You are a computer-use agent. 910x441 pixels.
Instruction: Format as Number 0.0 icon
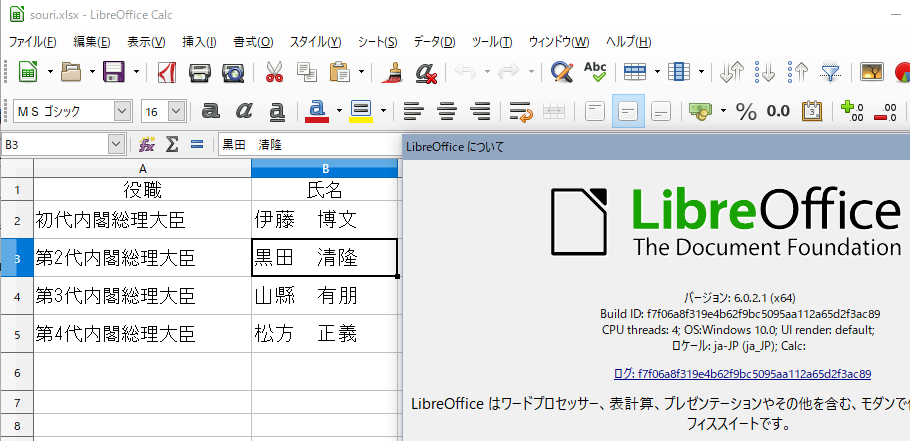pyautogui.click(x=779, y=111)
